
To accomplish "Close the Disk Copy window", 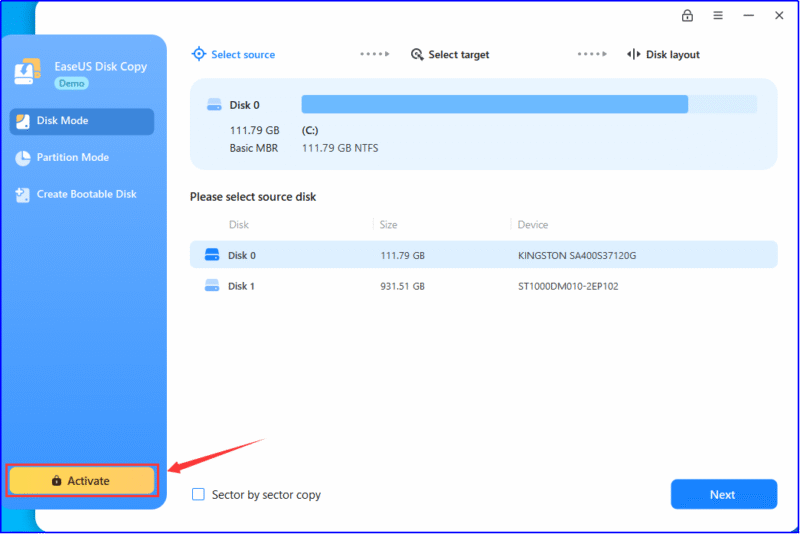I will 779,16.
